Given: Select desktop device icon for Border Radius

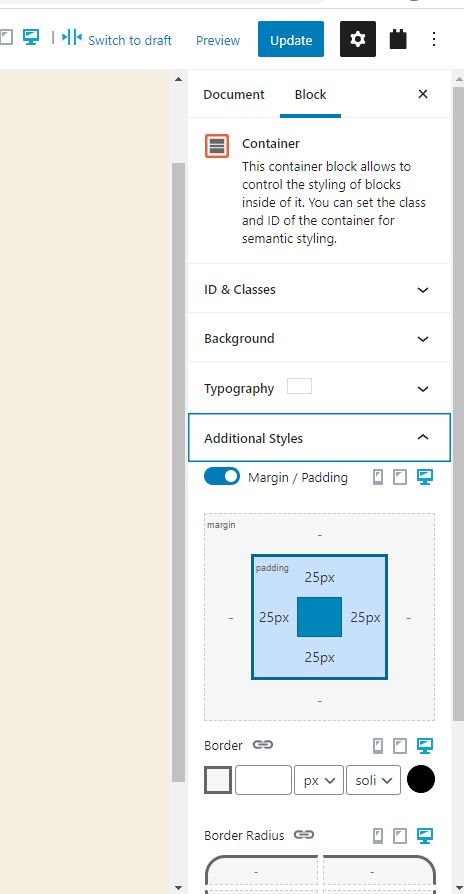Looking at the screenshot, I should coord(425,836).
